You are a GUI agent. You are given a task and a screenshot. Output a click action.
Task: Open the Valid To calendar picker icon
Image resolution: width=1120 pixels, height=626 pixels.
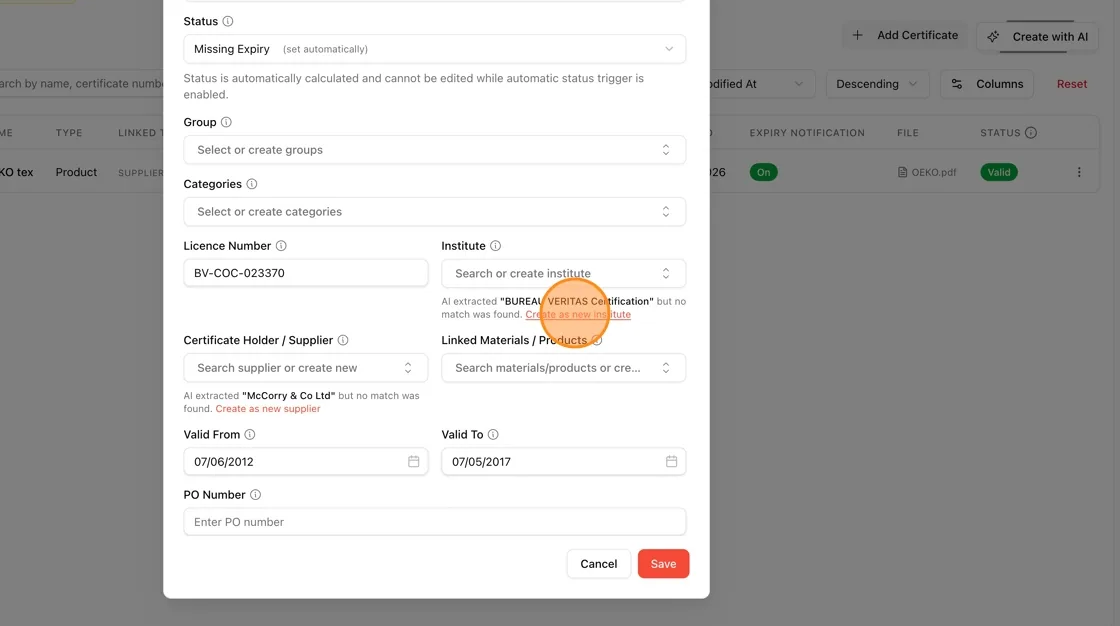coord(671,462)
